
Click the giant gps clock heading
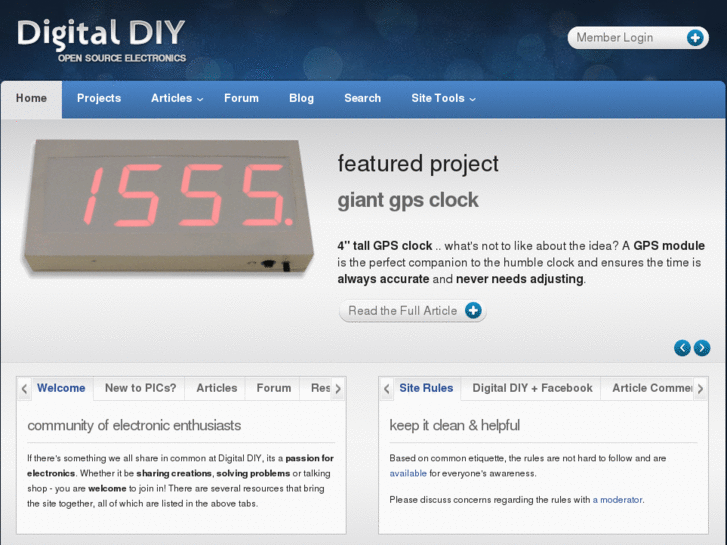pyautogui.click(x=408, y=200)
